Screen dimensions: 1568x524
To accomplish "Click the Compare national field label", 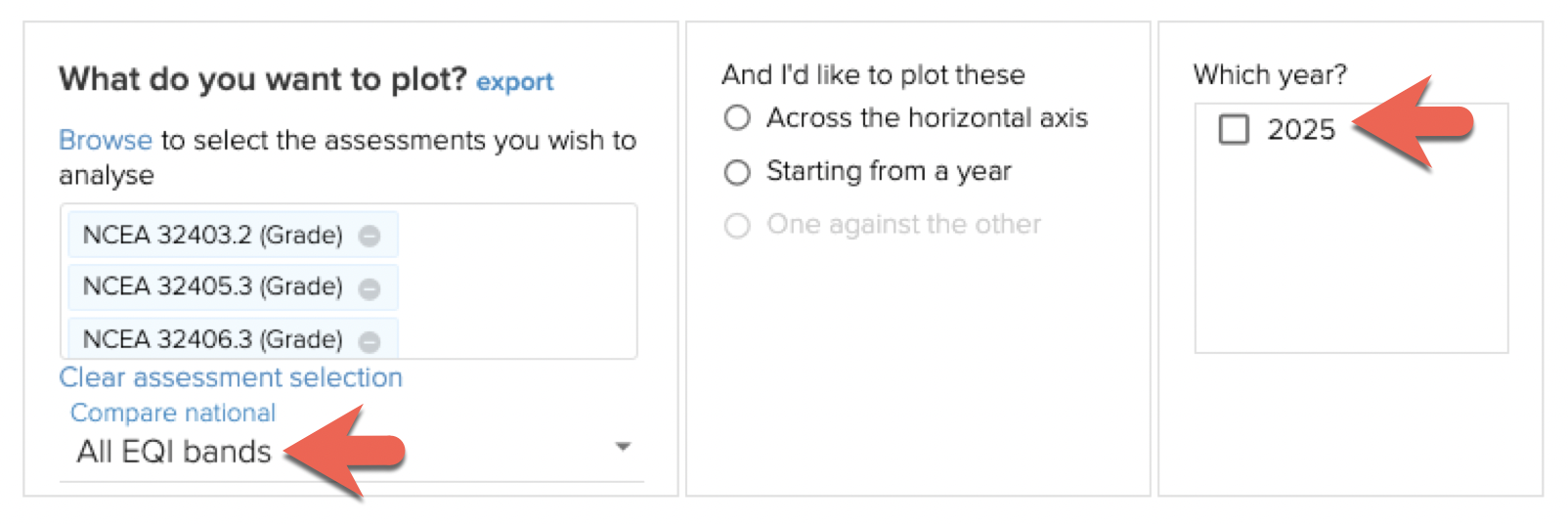I will (173, 414).
